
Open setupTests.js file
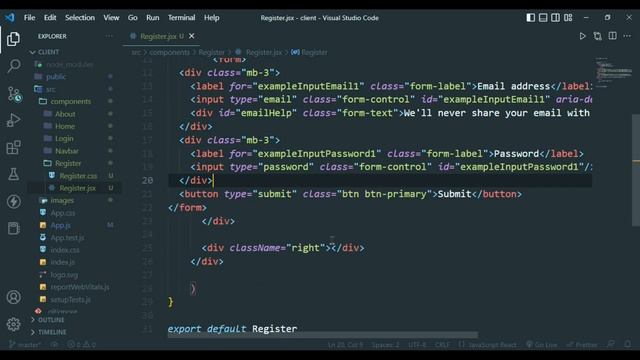[x=70, y=299]
